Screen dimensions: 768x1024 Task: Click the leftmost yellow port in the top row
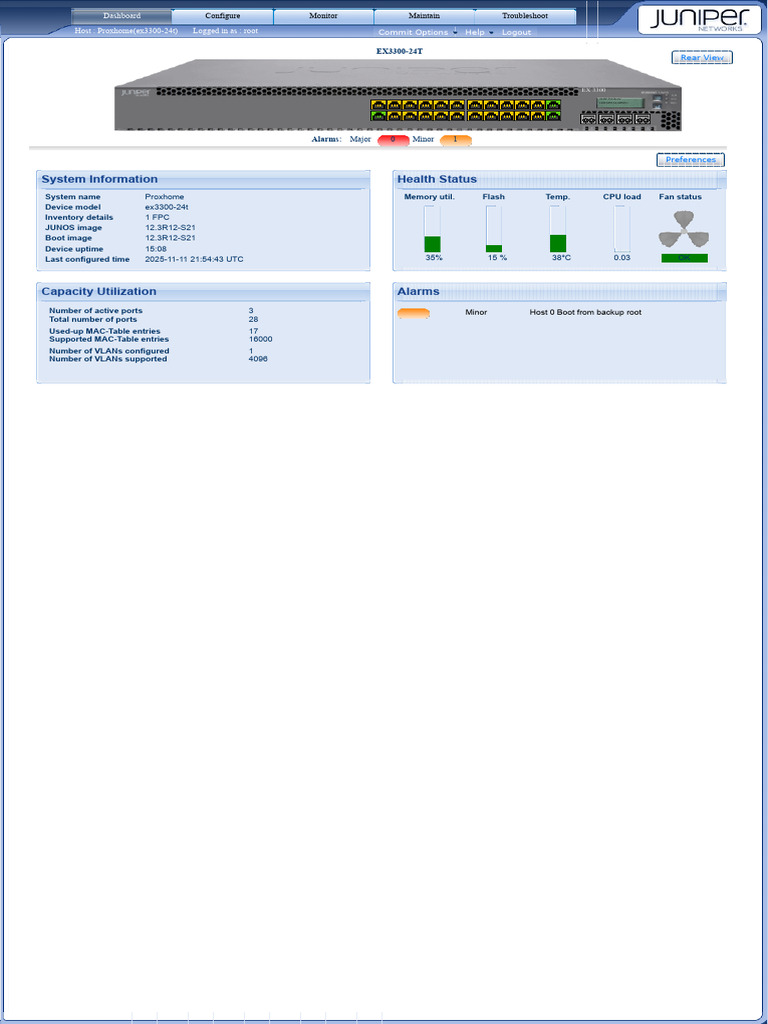[x=377, y=104]
